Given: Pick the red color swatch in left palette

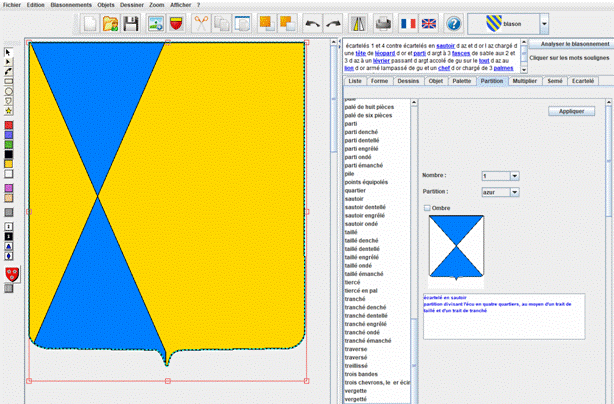Looking at the screenshot, I should (9, 125).
